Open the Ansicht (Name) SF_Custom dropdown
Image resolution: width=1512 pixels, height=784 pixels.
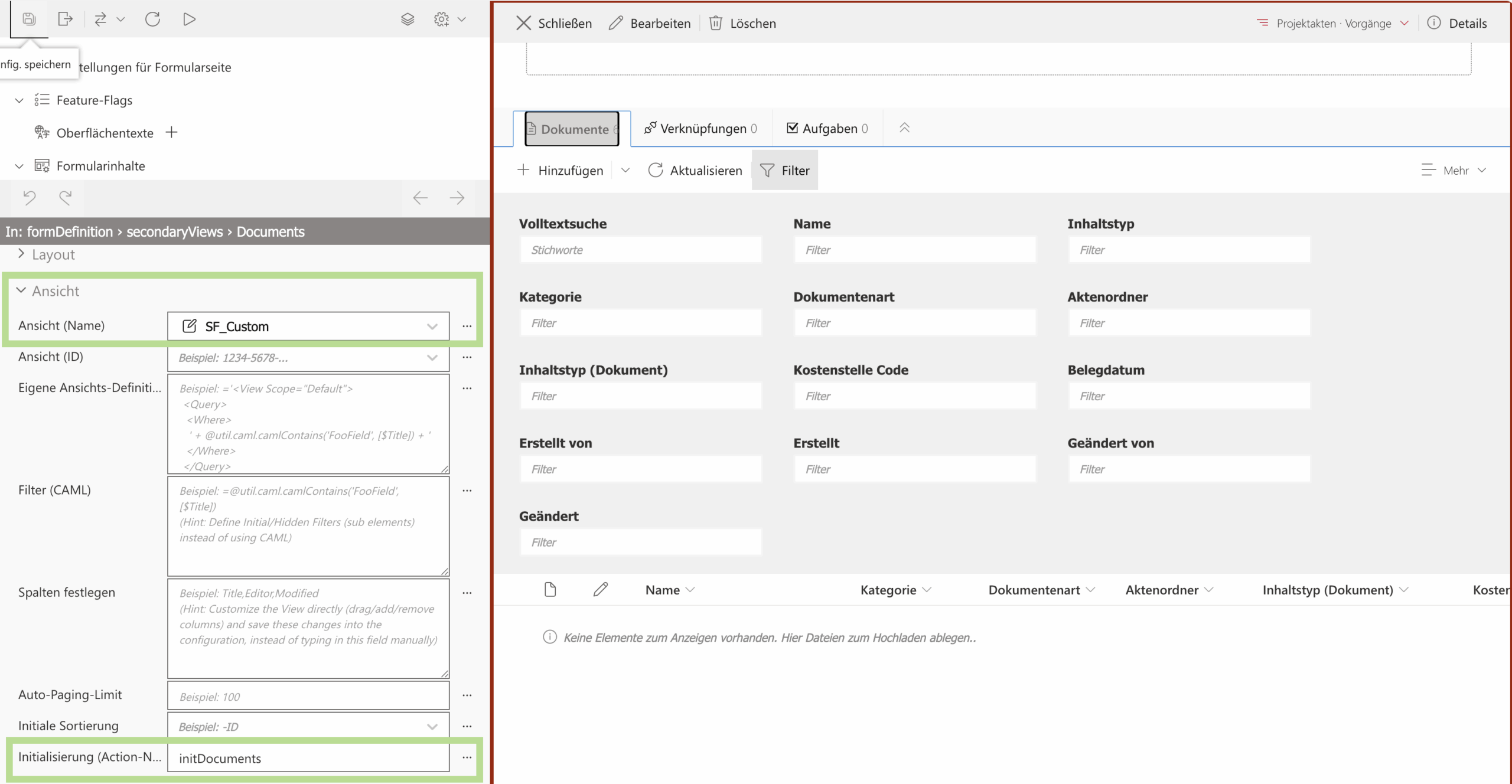[x=432, y=326]
